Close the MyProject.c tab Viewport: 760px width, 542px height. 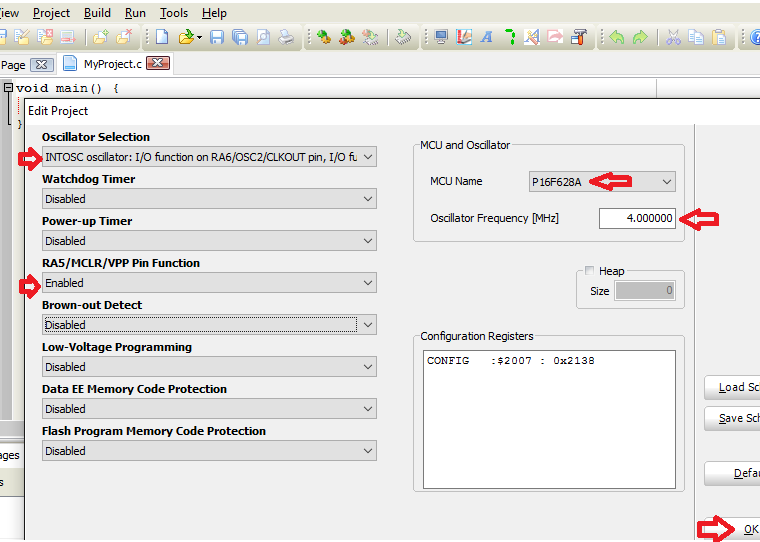pyautogui.click(x=158, y=64)
